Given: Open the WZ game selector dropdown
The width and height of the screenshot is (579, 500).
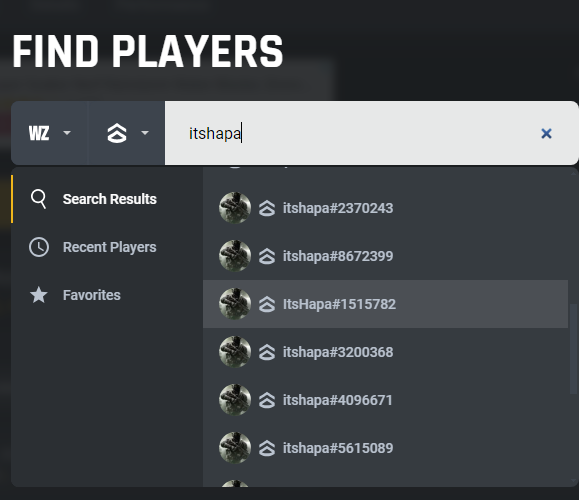Looking at the screenshot, I should point(49,133).
